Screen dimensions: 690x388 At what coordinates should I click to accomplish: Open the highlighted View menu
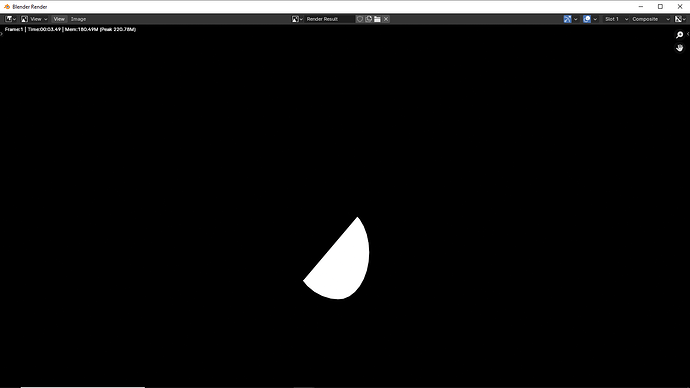[x=59, y=19]
